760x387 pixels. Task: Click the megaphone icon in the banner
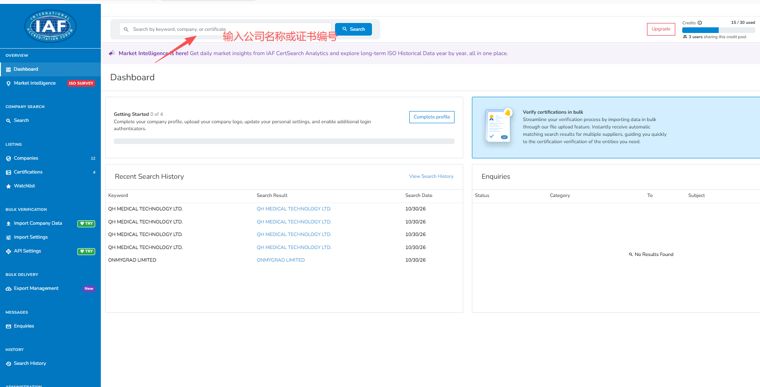coord(112,53)
